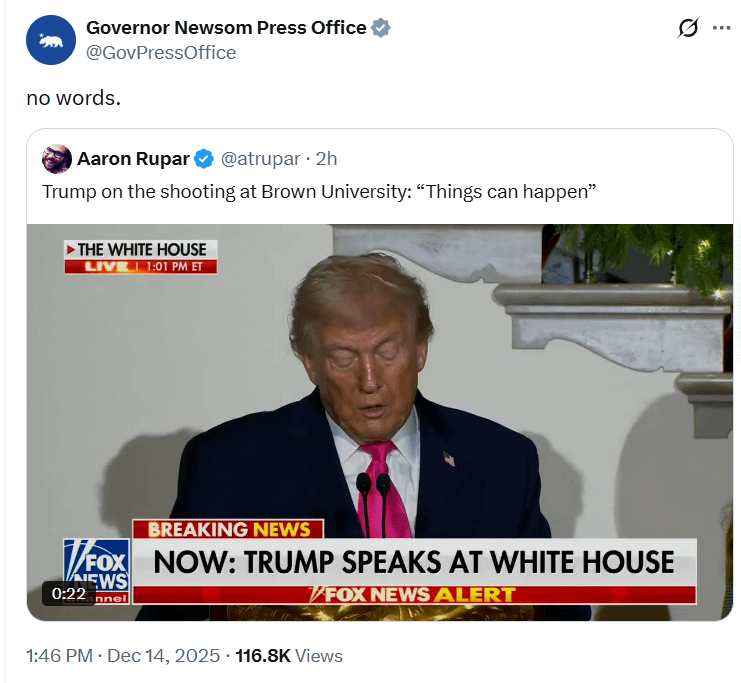Open Governor Newsom Press Office profile name
The image size is (741, 683).
[226, 28]
